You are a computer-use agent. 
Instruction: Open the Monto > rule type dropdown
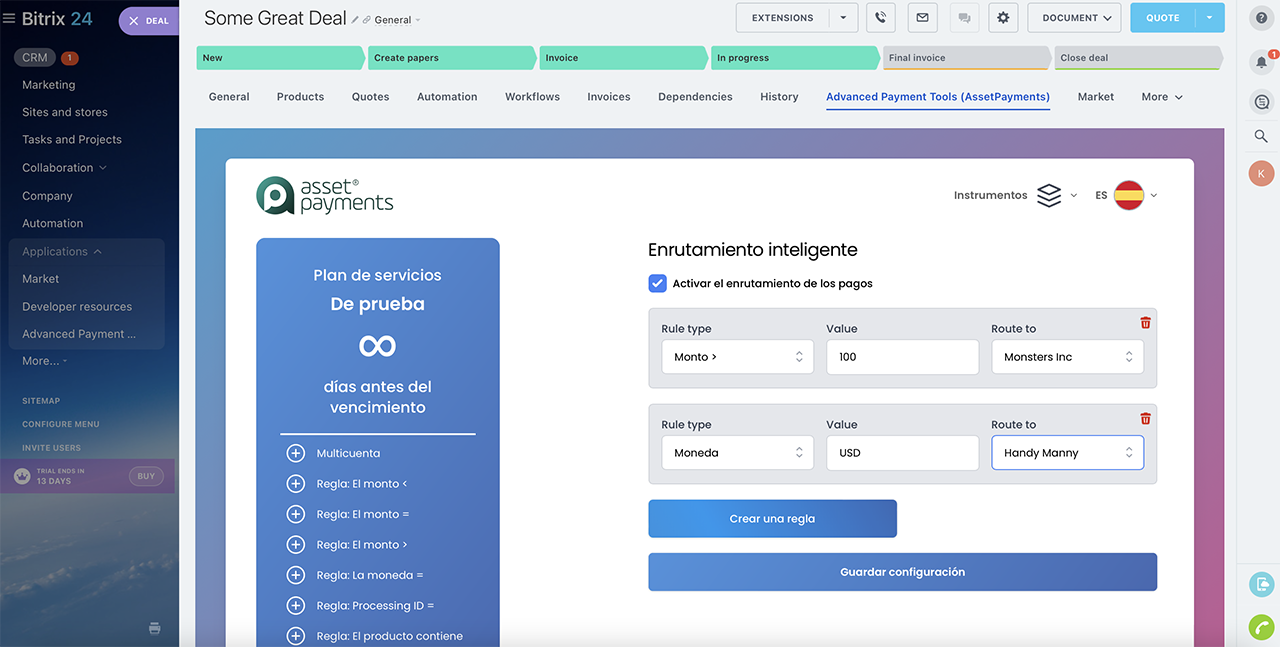(x=737, y=357)
